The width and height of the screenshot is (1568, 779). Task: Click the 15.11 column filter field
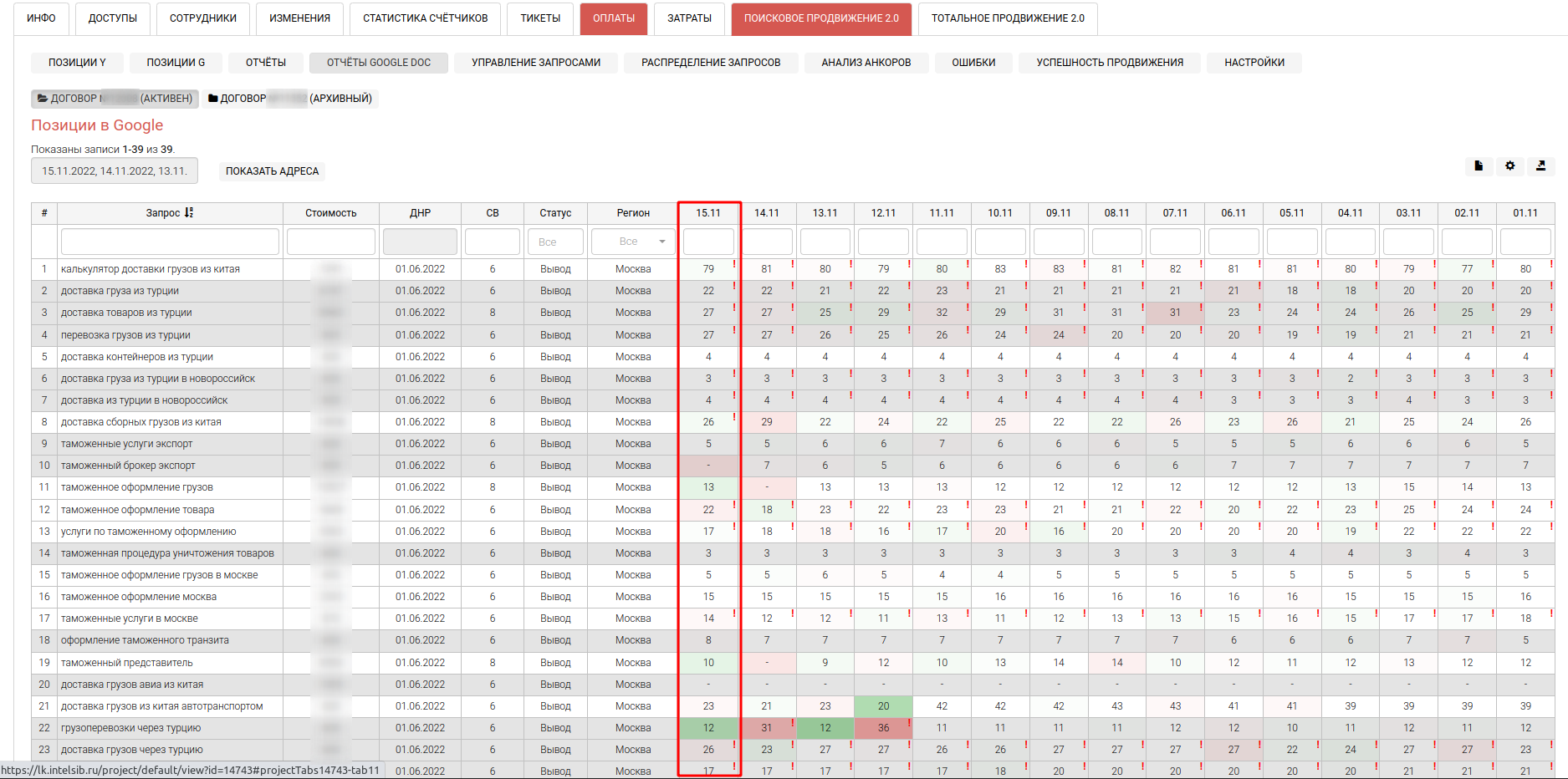click(708, 242)
